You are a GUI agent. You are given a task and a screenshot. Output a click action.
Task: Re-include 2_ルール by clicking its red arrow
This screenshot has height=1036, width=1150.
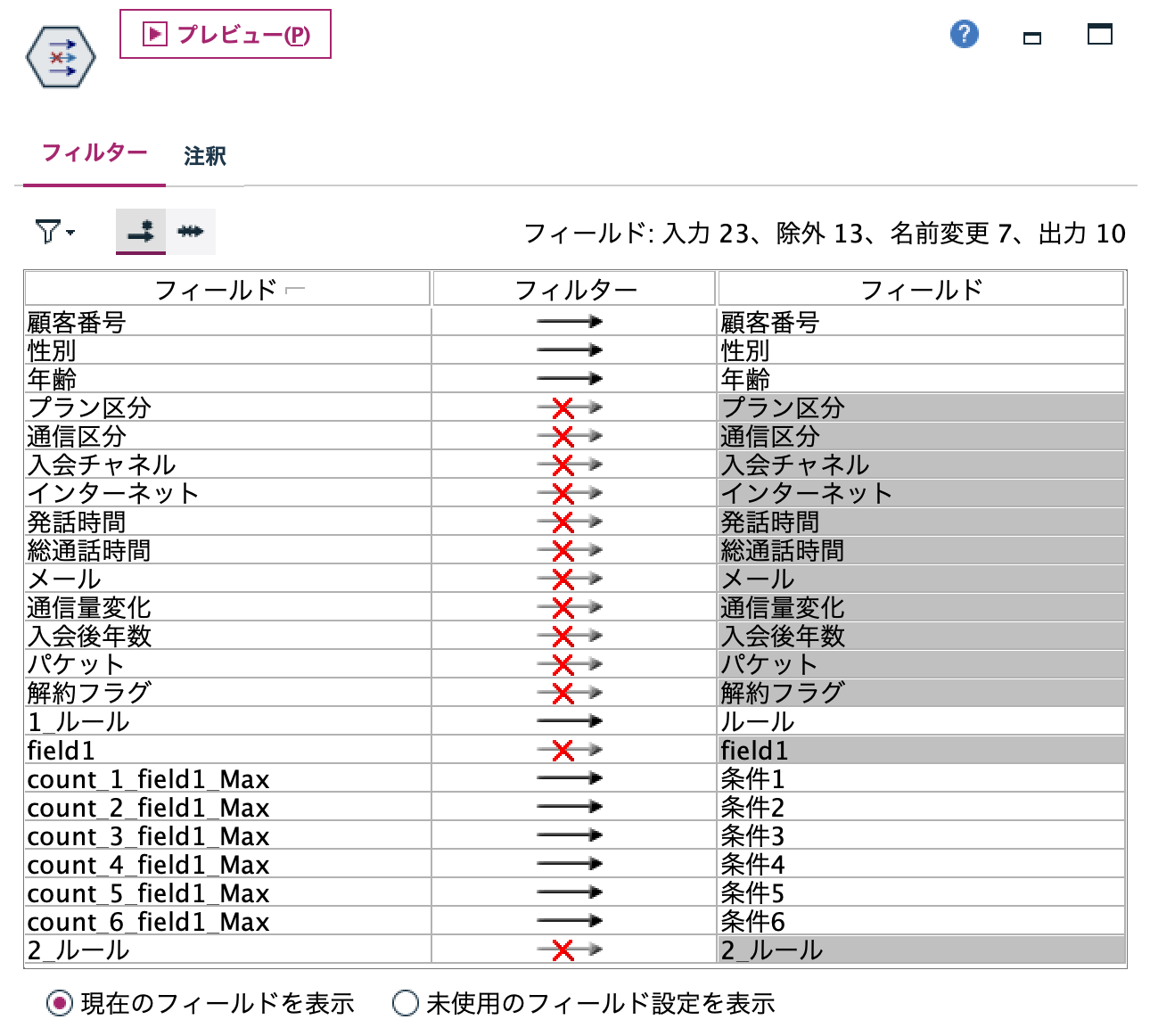565,950
